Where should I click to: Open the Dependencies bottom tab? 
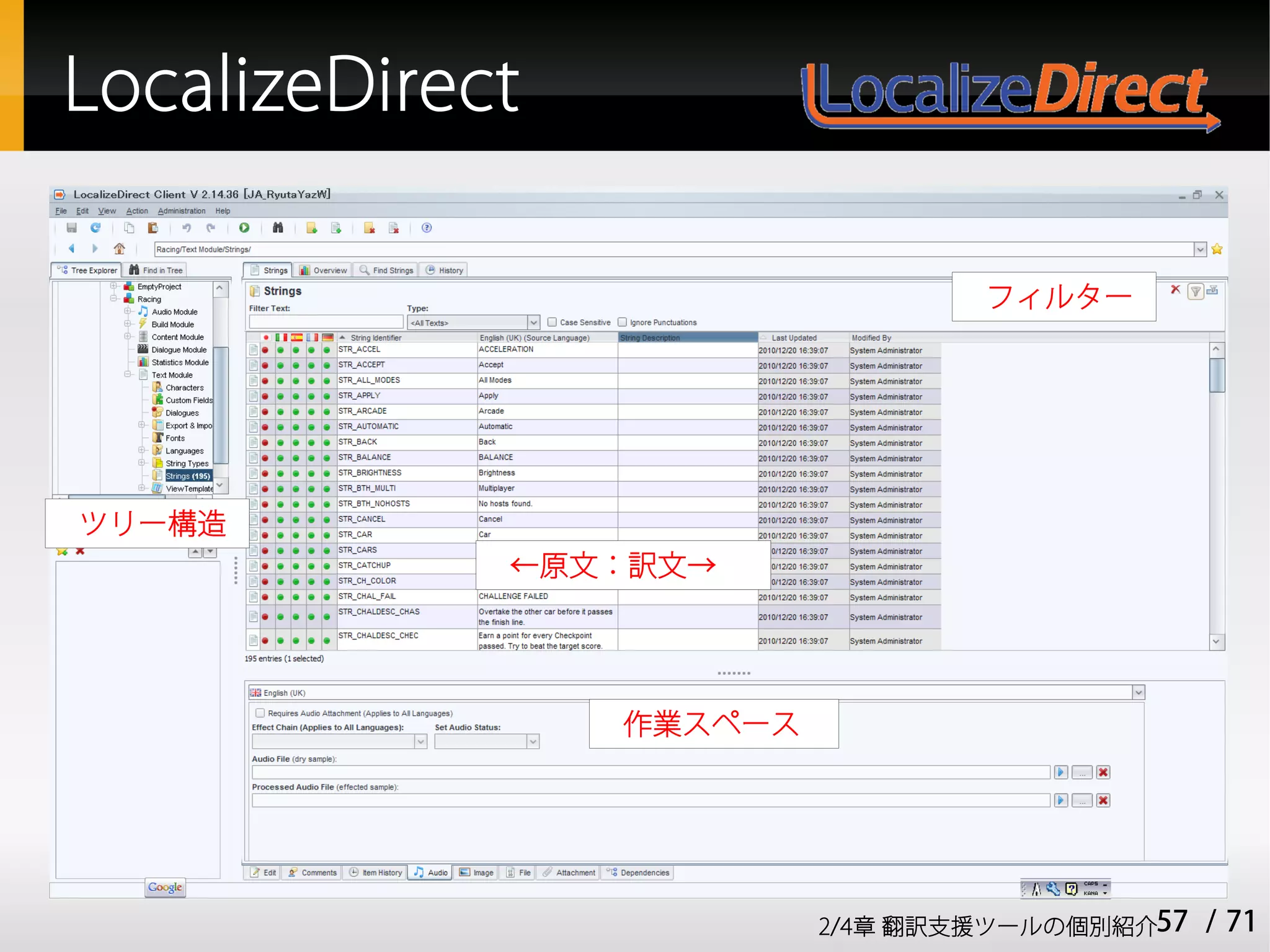point(638,873)
